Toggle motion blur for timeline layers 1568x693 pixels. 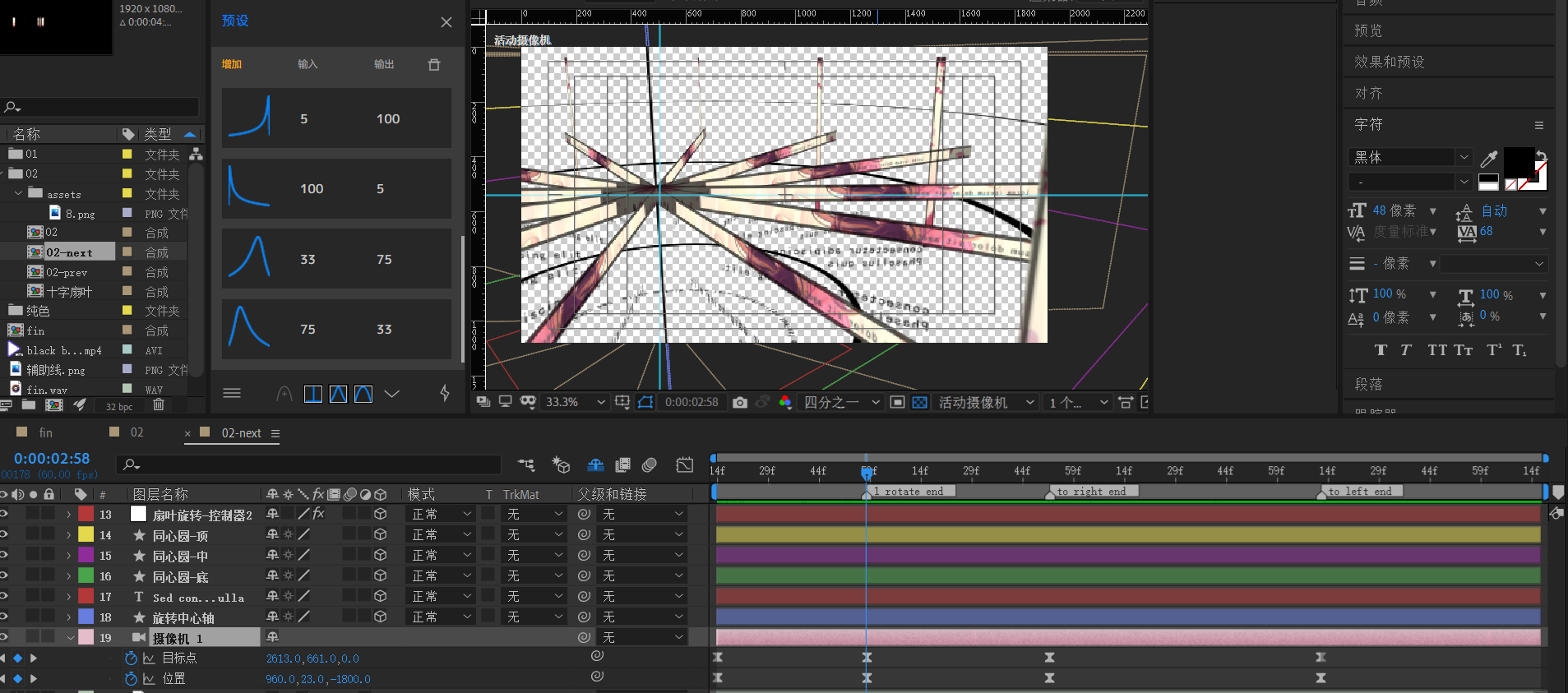[650, 465]
